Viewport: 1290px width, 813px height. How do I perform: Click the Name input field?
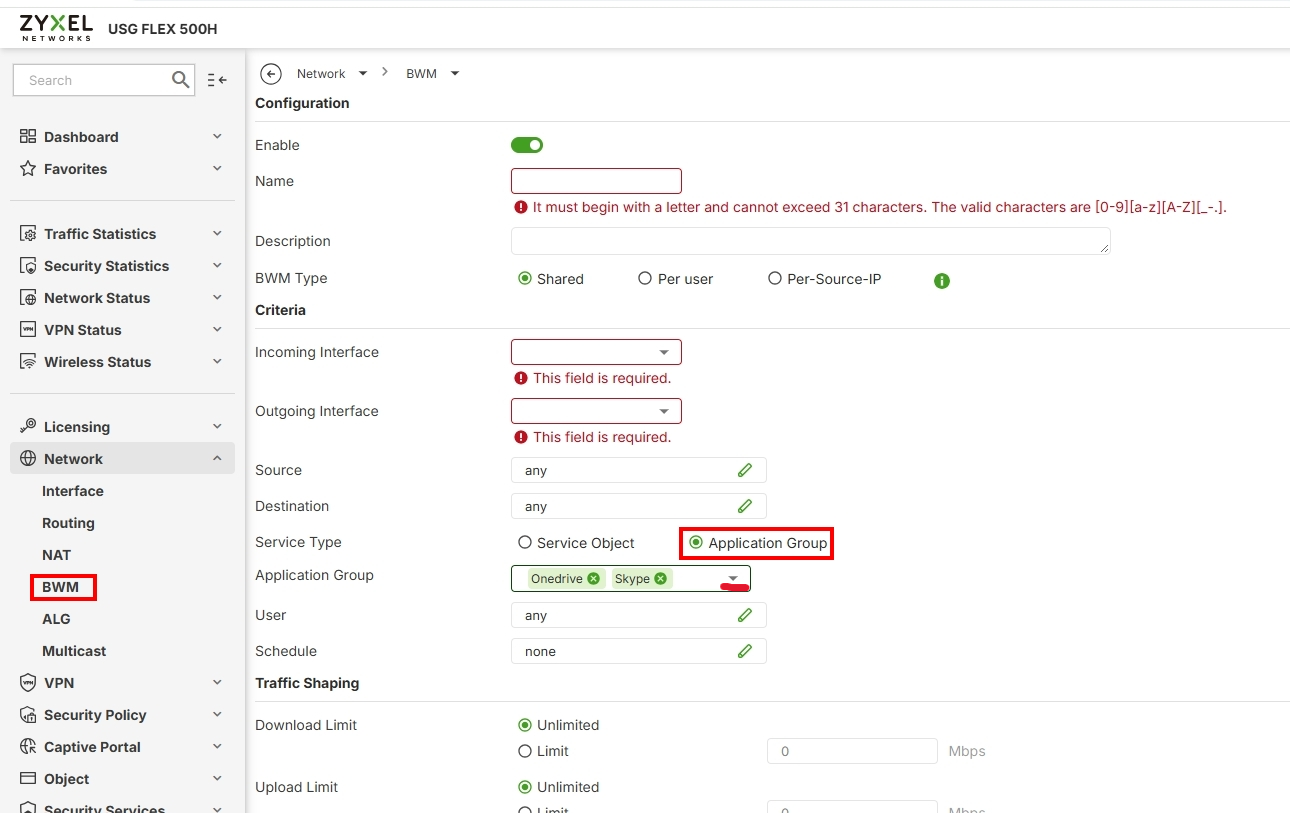coord(596,181)
